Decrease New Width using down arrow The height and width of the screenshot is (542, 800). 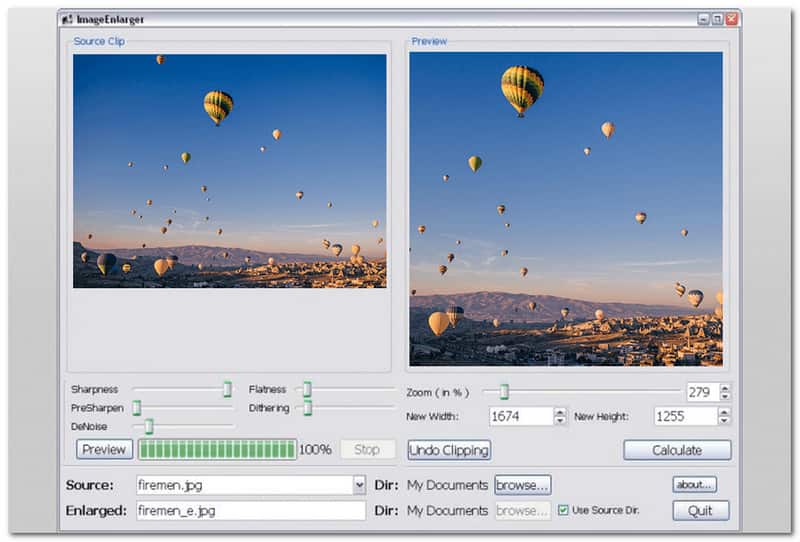click(x=560, y=421)
